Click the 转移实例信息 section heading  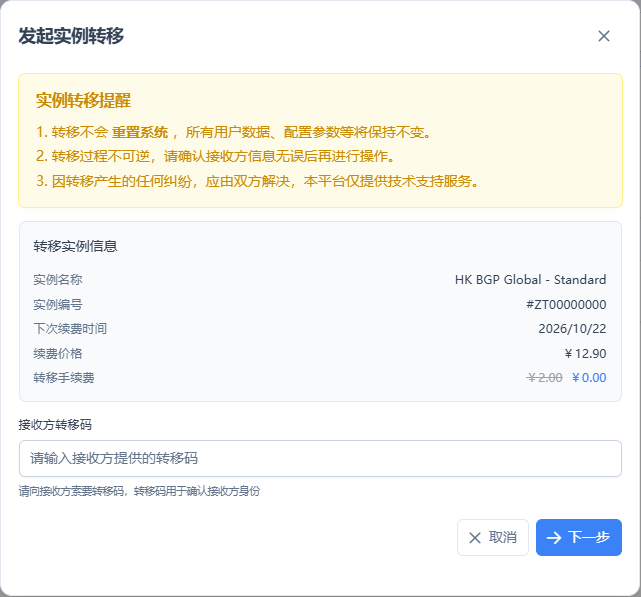click(76, 246)
